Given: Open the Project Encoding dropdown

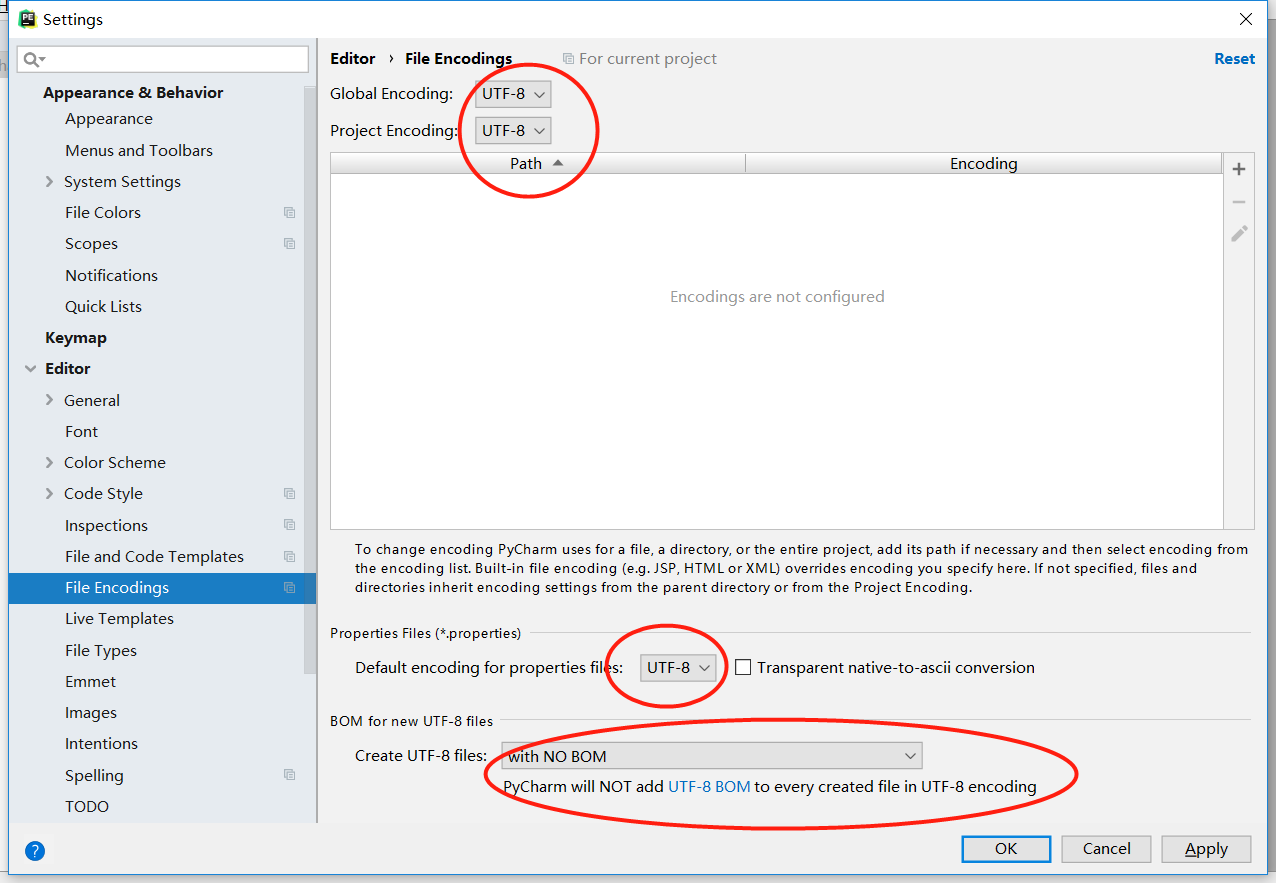Looking at the screenshot, I should pyautogui.click(x=513, y=130).
